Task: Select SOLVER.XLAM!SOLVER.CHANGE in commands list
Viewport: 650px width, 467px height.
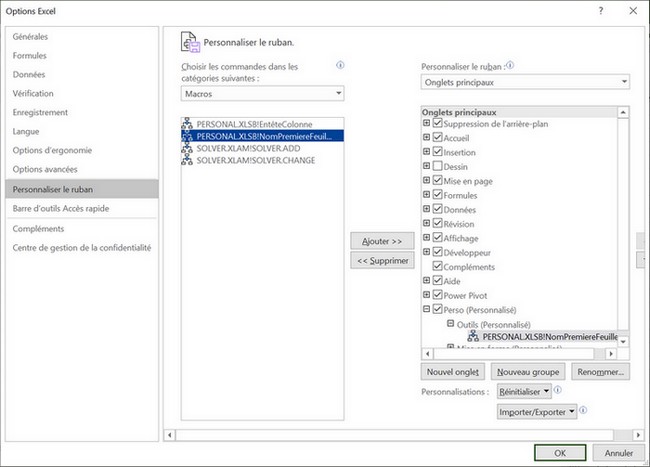Action: coord(258,159)
